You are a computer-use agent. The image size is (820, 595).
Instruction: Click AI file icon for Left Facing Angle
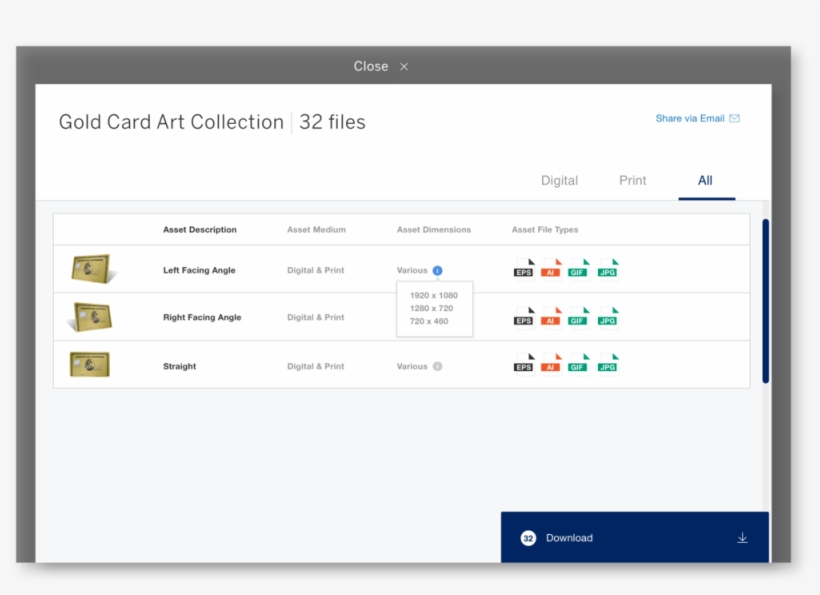tap(550, 268)
